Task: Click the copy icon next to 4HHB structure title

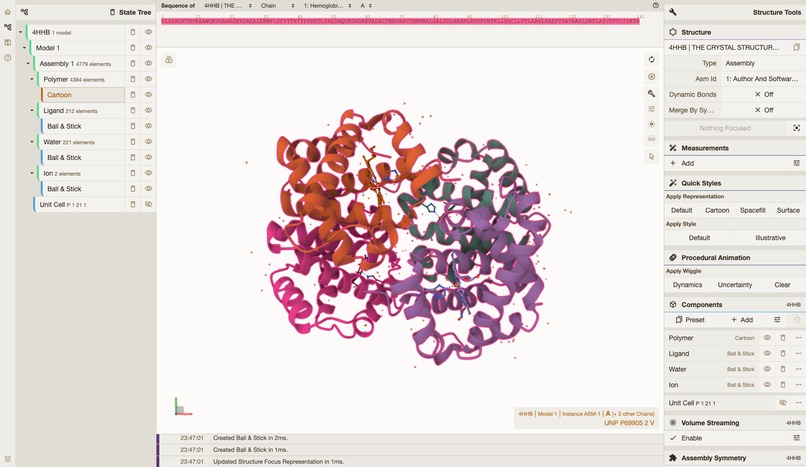Action: tap(796, 47)
